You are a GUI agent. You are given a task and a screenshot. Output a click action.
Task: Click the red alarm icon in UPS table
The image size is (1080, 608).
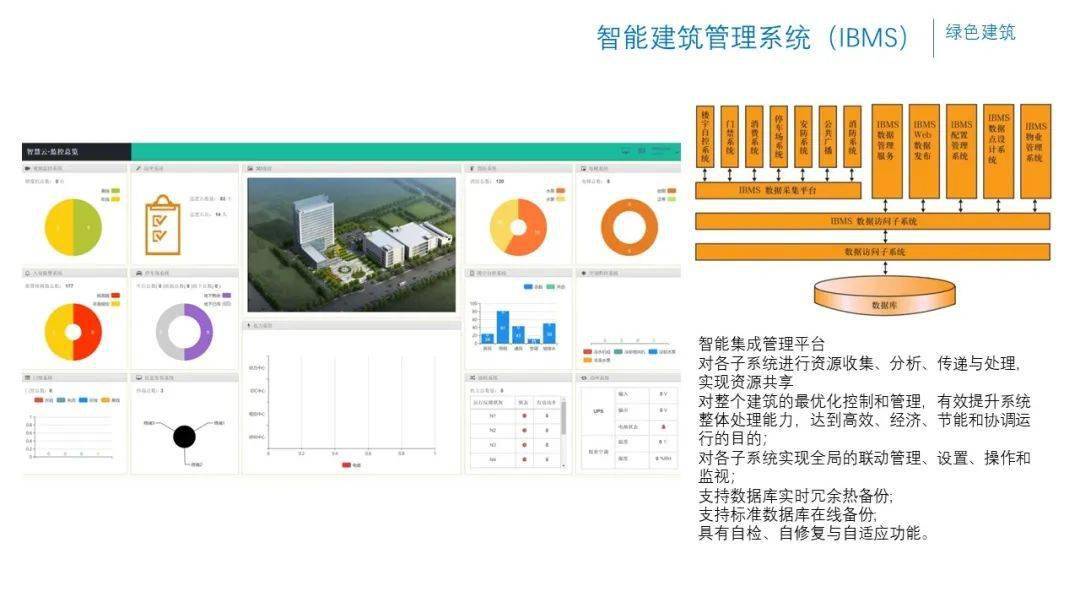coord(662,425)
